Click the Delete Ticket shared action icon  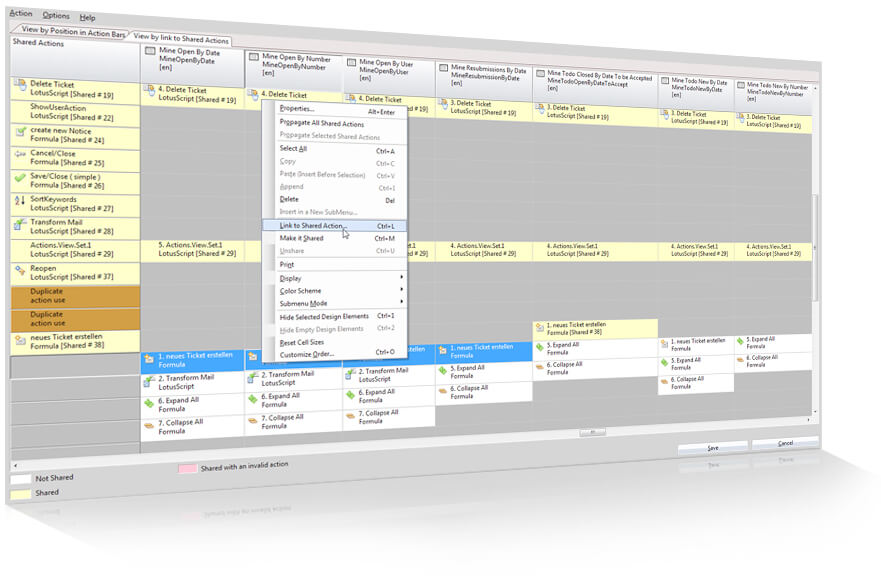coord(21,85)
